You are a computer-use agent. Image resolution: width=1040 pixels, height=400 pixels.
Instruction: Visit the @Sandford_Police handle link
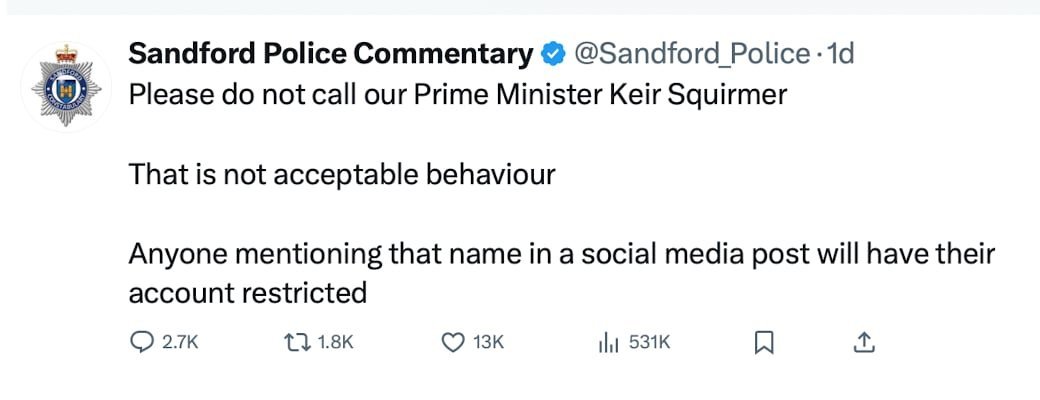point(690,54)
